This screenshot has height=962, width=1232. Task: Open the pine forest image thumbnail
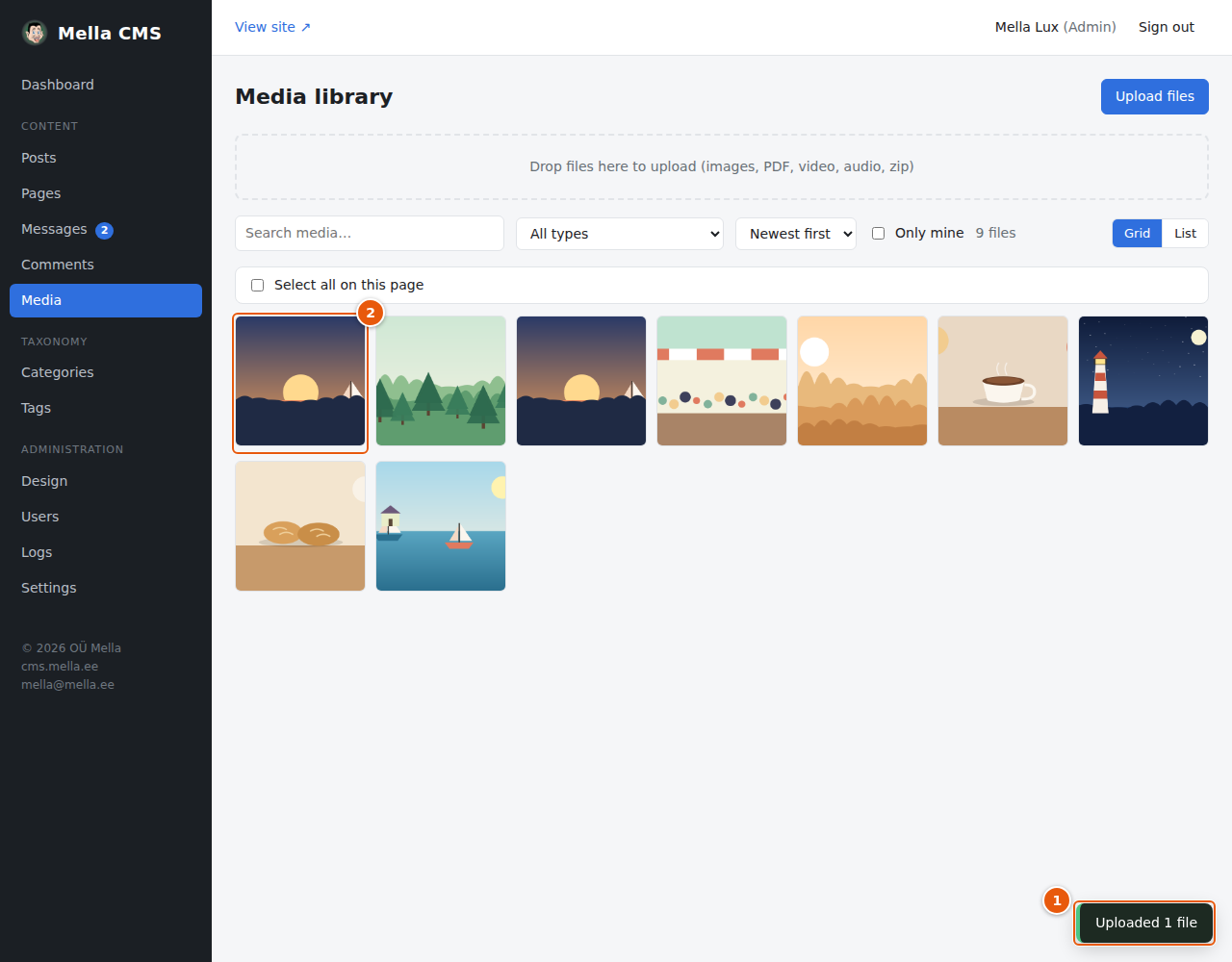coord(441,381)
